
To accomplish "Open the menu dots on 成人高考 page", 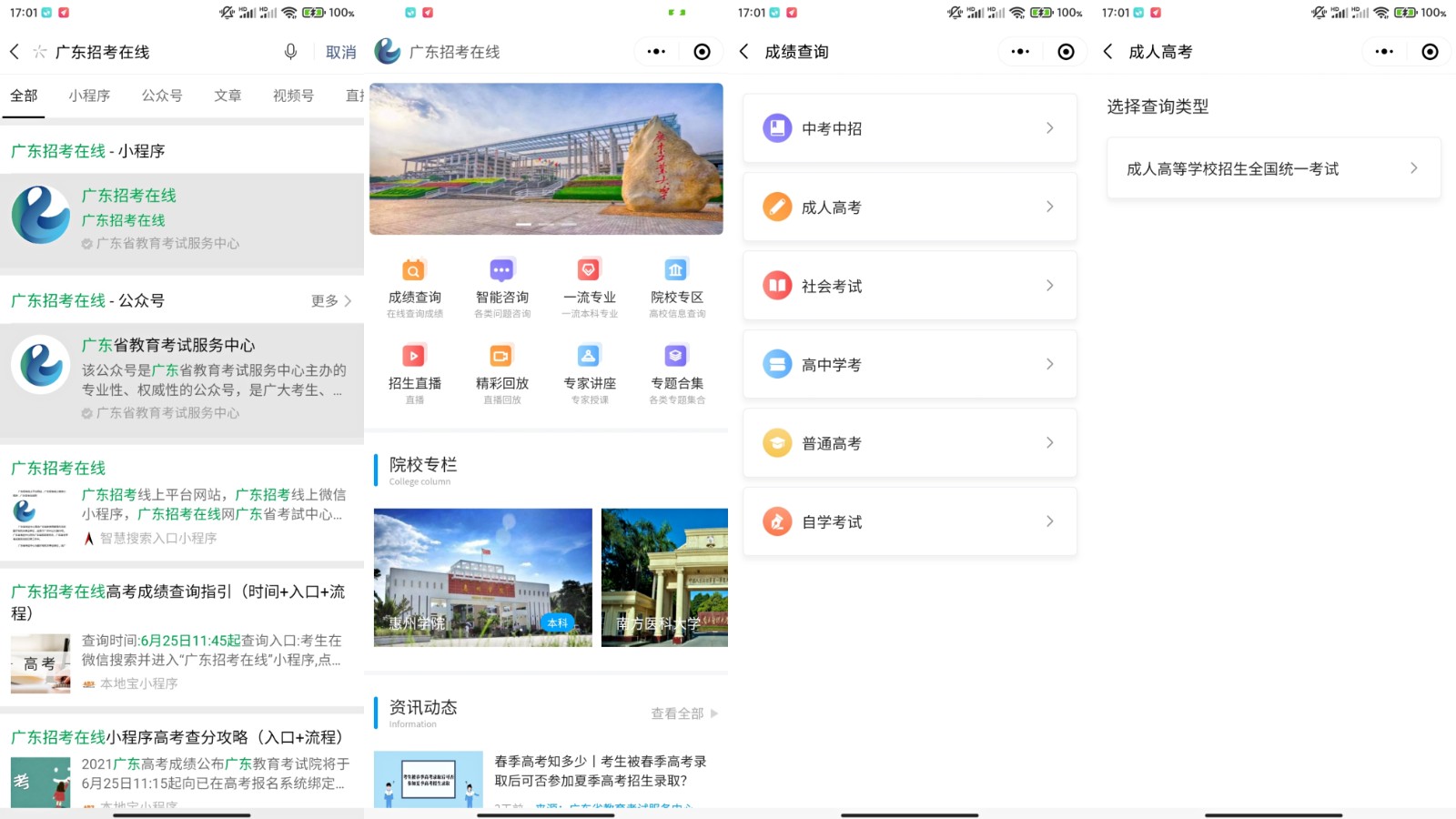I will 1384,52.
